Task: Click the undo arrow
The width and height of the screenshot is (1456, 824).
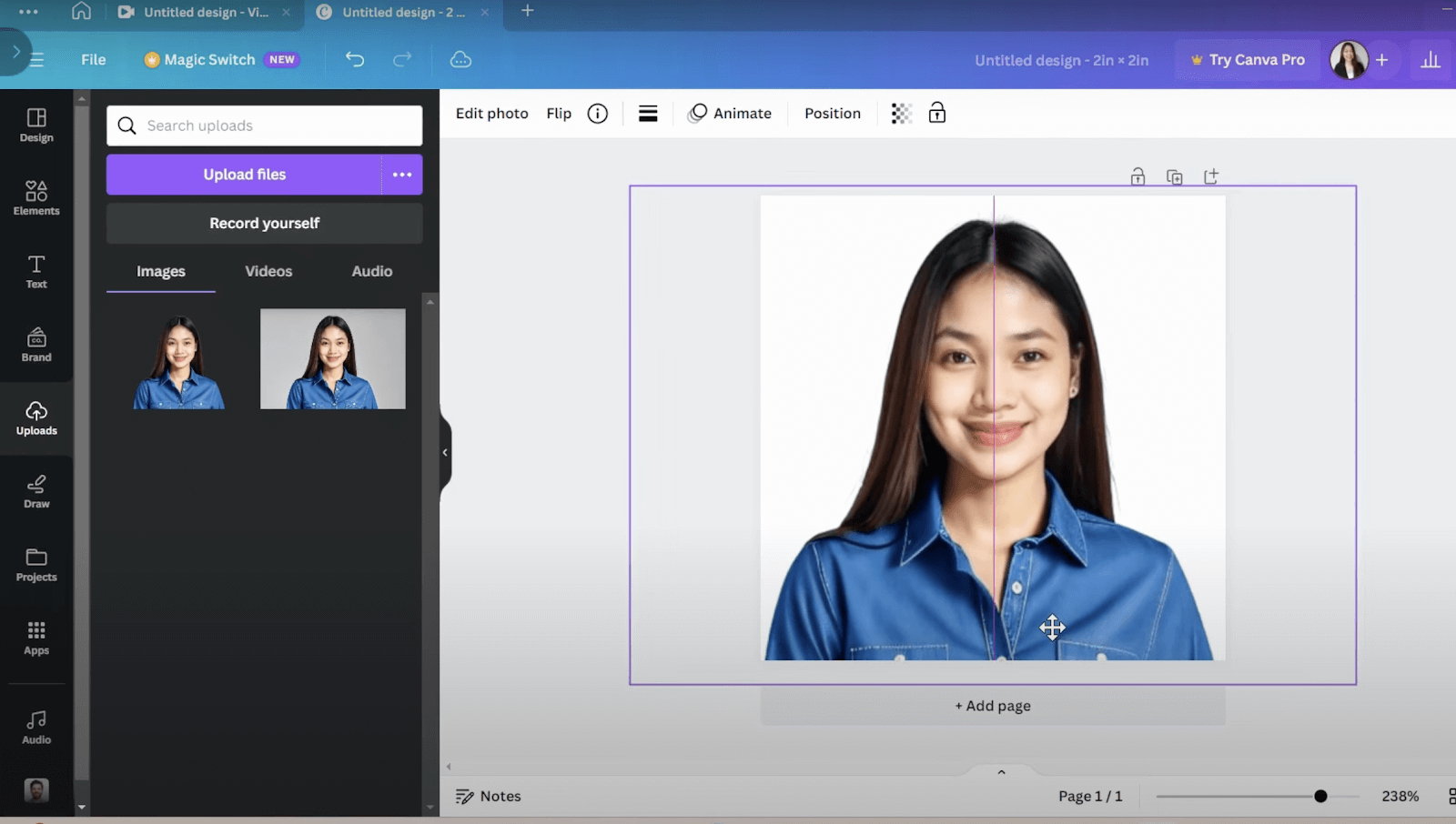Action: (x=355, y=59)
